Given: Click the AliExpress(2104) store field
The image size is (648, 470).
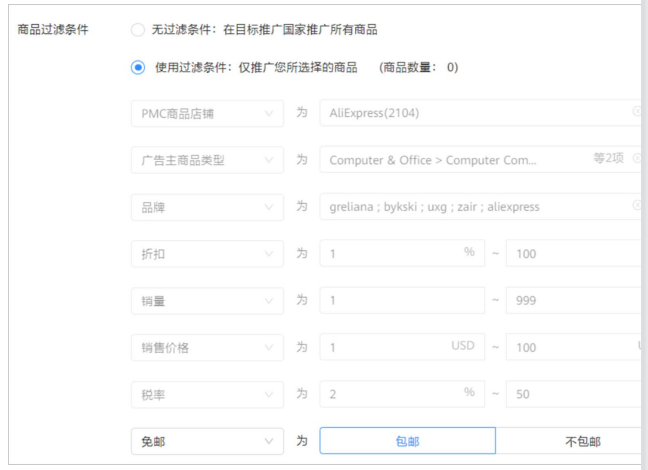Looking at the screenshot, I should tap(480, 113).
